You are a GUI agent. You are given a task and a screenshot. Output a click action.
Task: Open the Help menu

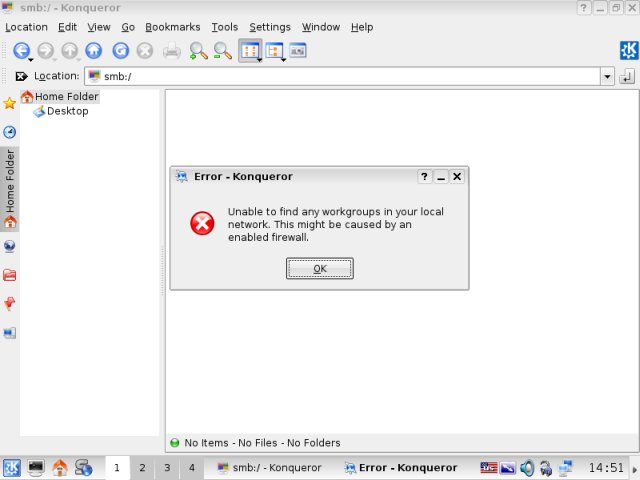point(362,27)
